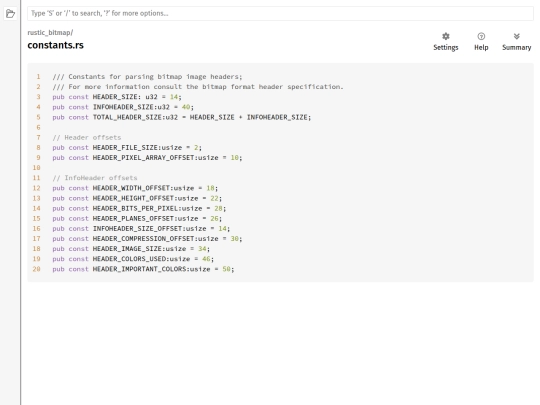Go to rustic_bitmap/ breadcrumb link

coord(50,32)
